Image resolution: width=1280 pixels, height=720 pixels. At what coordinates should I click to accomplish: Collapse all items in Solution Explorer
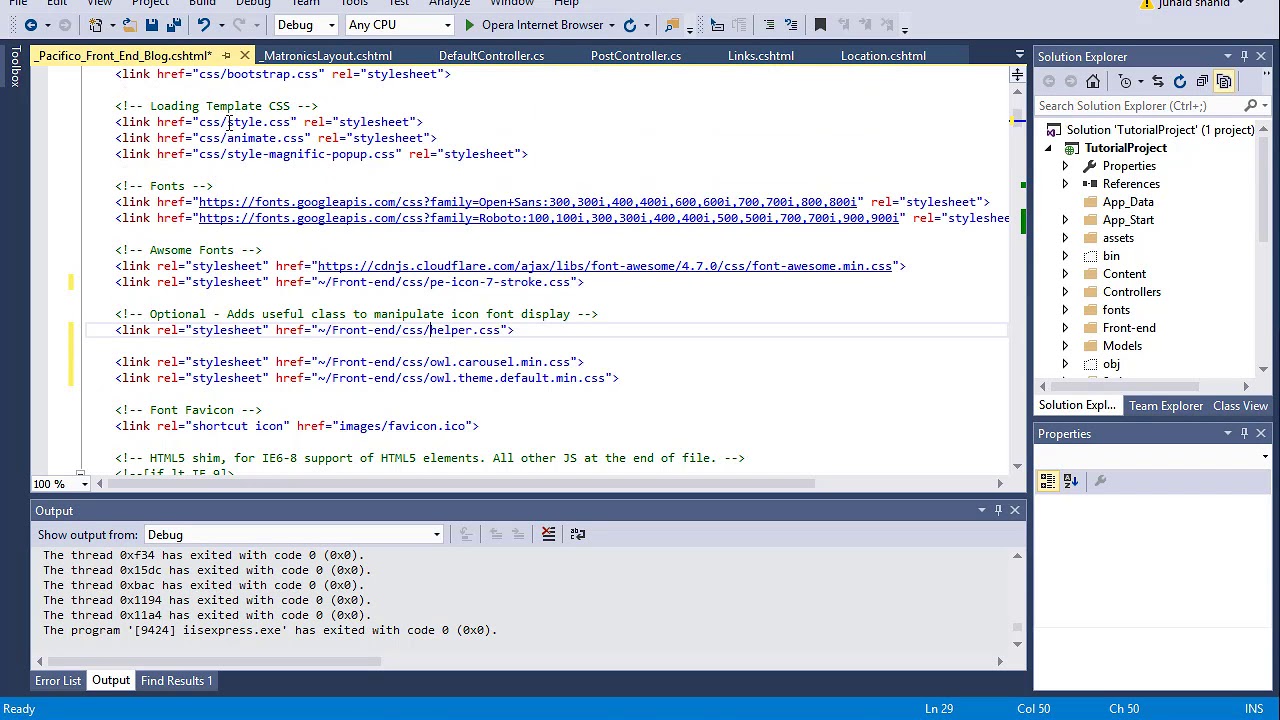click(1200, 81)
